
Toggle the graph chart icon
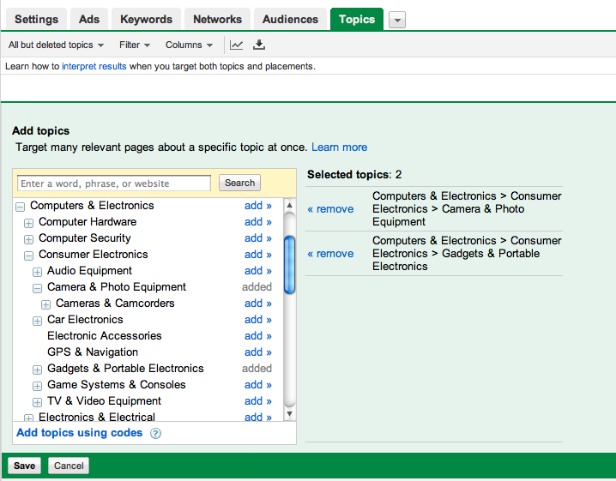tap(236, 45)
